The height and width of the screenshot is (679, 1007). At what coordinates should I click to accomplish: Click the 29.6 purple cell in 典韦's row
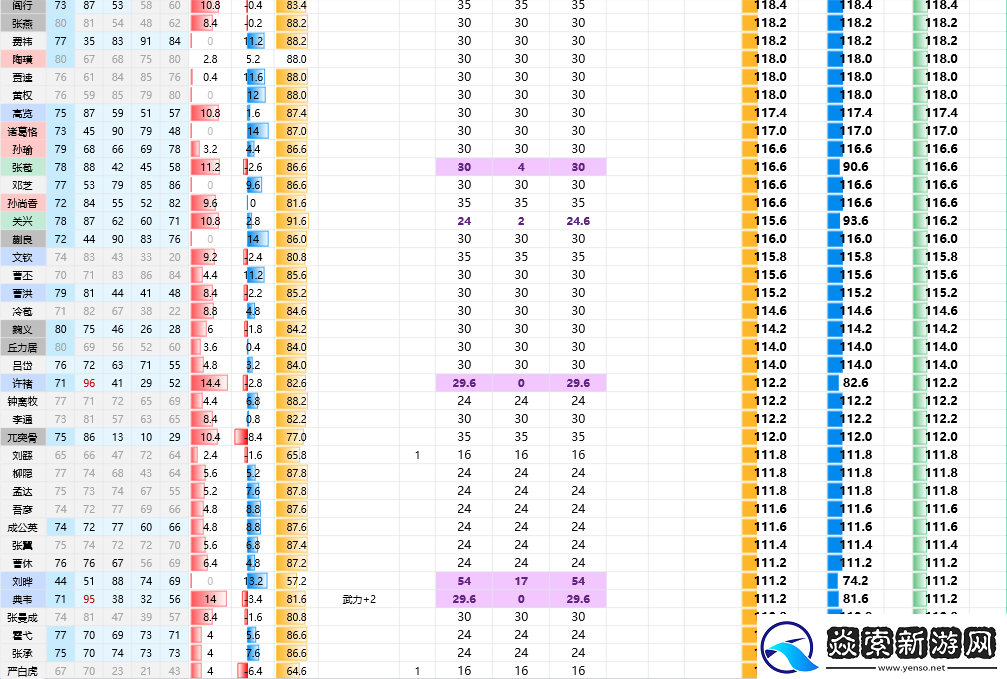pos(464,599)
